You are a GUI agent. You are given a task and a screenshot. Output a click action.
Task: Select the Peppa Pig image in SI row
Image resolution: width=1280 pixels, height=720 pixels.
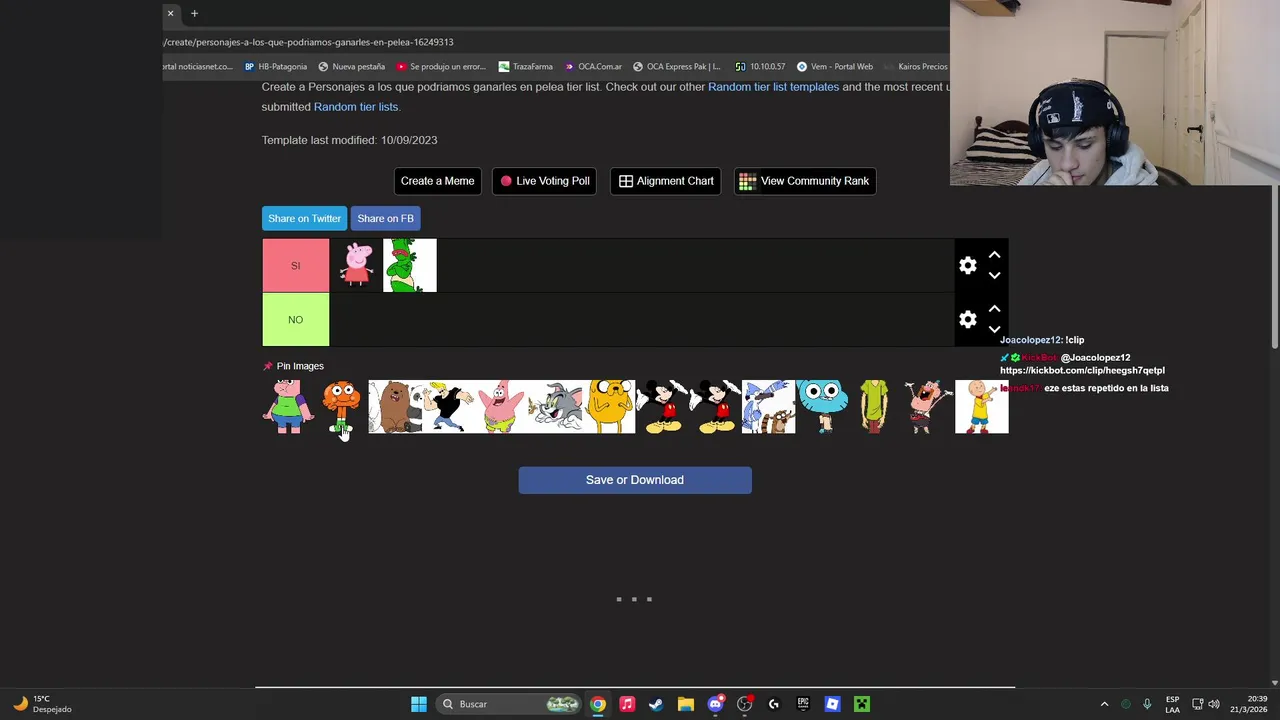point(356,265)
